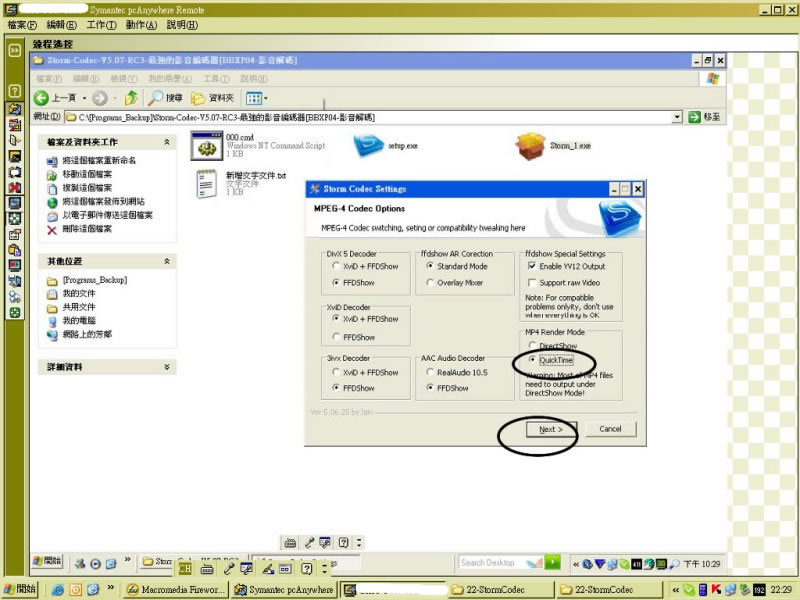
Task: Collapse 檔案及資料夾工作 panel
Action: pyautogui.click(x=166, y=142)
